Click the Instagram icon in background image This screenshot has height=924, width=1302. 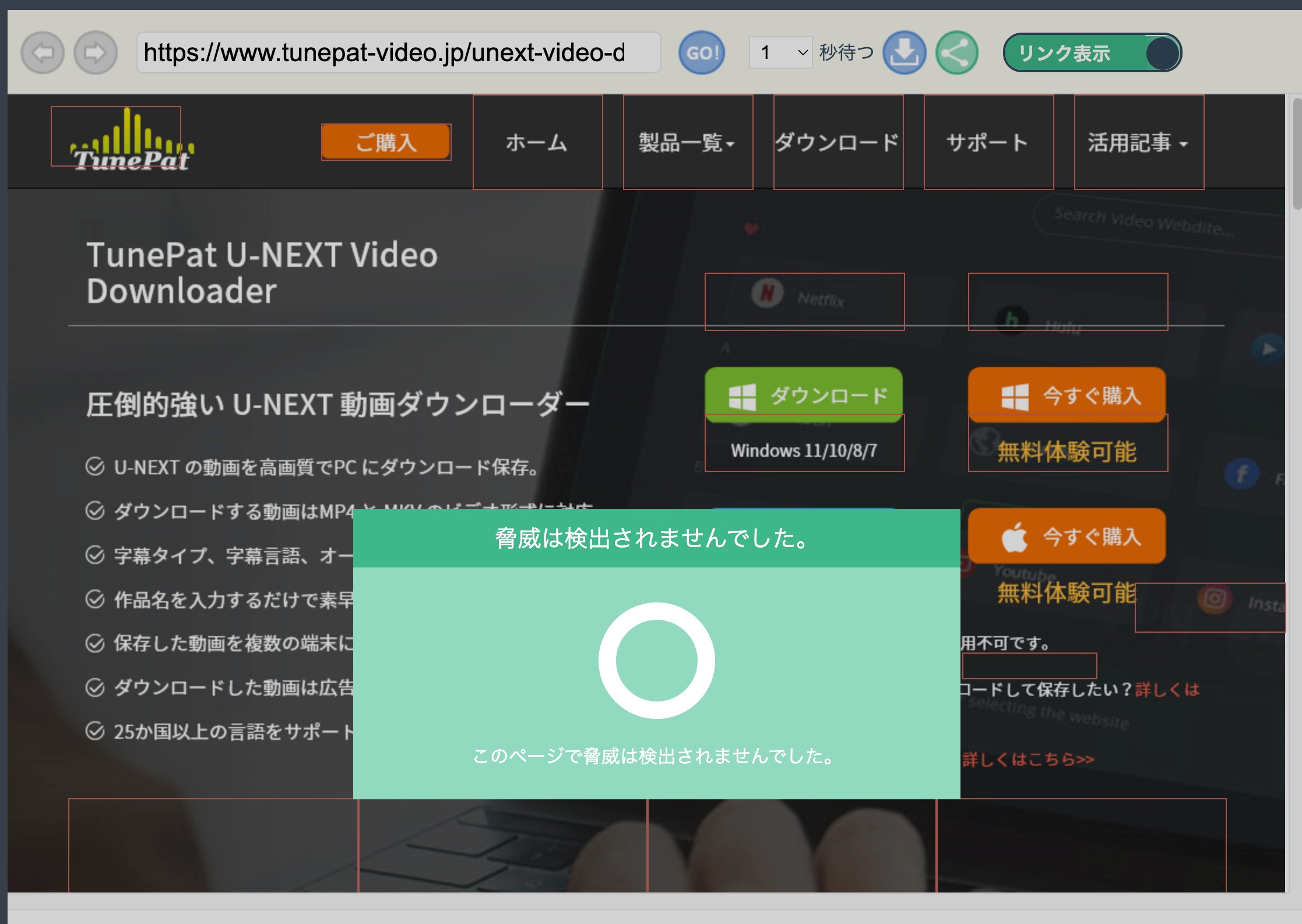pyautogui.click(x=1215, y=599)
